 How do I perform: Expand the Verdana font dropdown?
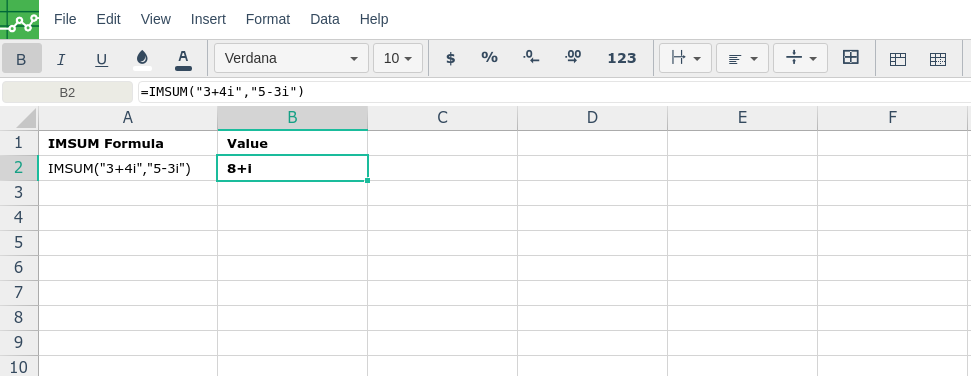click(x=292, y=58)
